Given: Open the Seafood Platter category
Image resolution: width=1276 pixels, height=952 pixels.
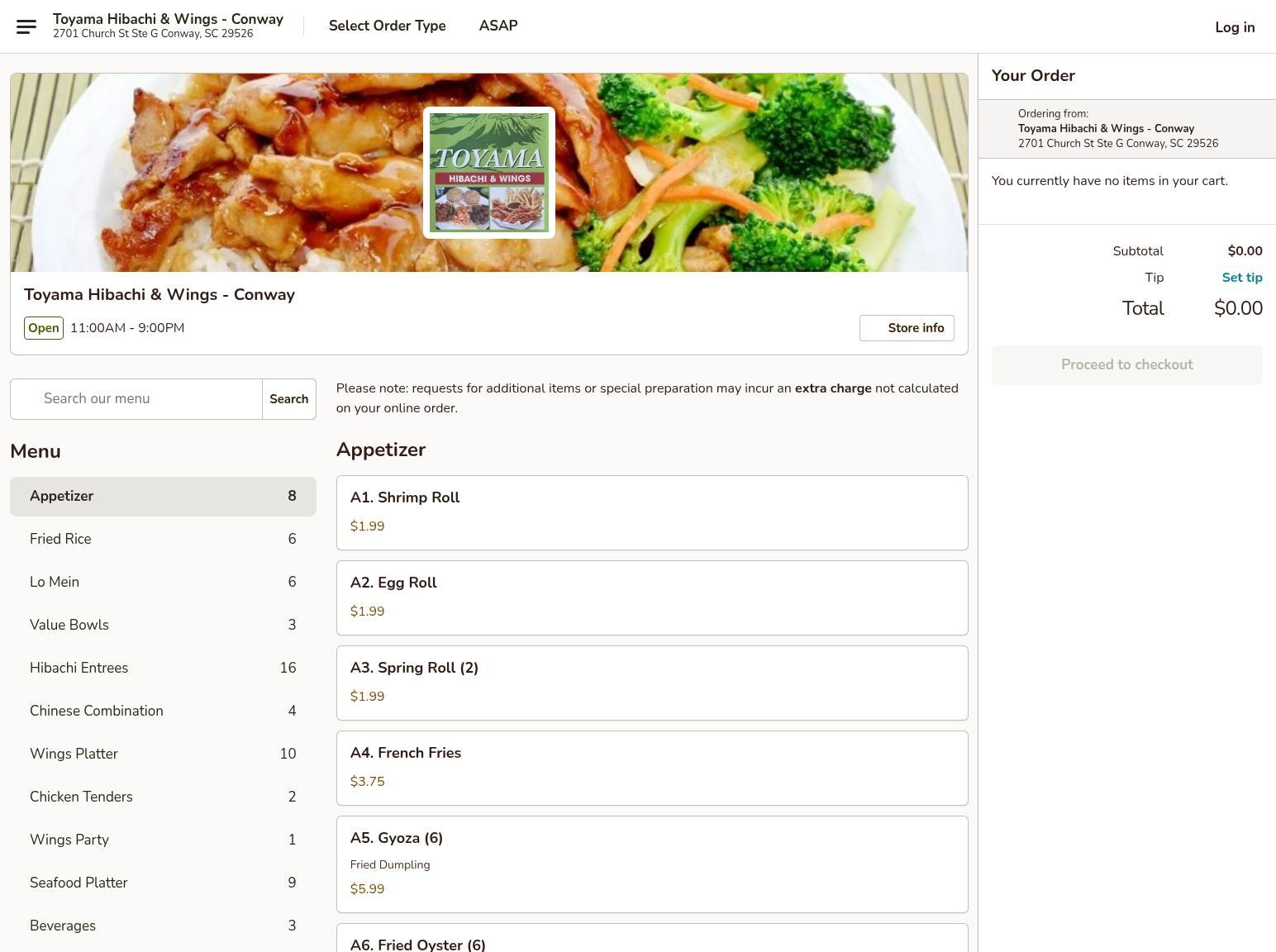Looking at the screenshot, I should [x=163, y=883].
